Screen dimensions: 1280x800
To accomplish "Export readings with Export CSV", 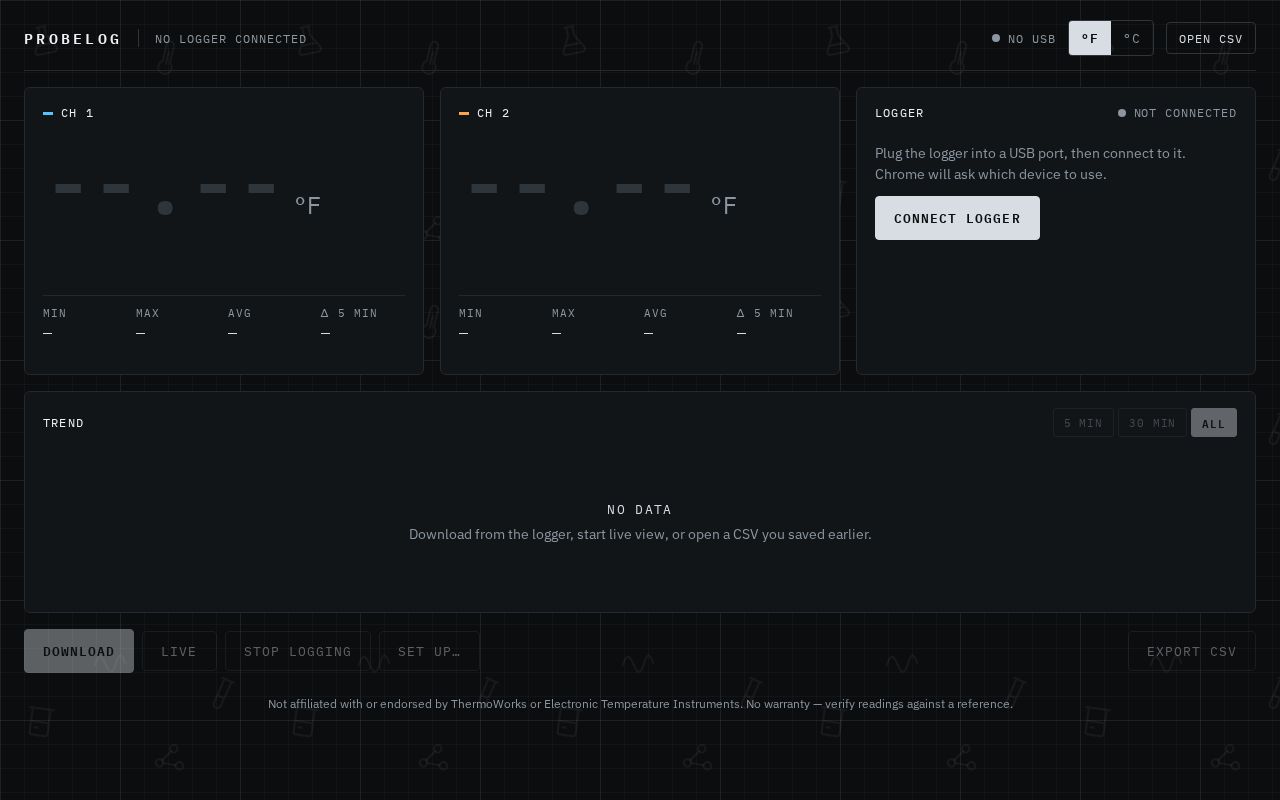I will pyautogui.click(x=1191, y=651).
